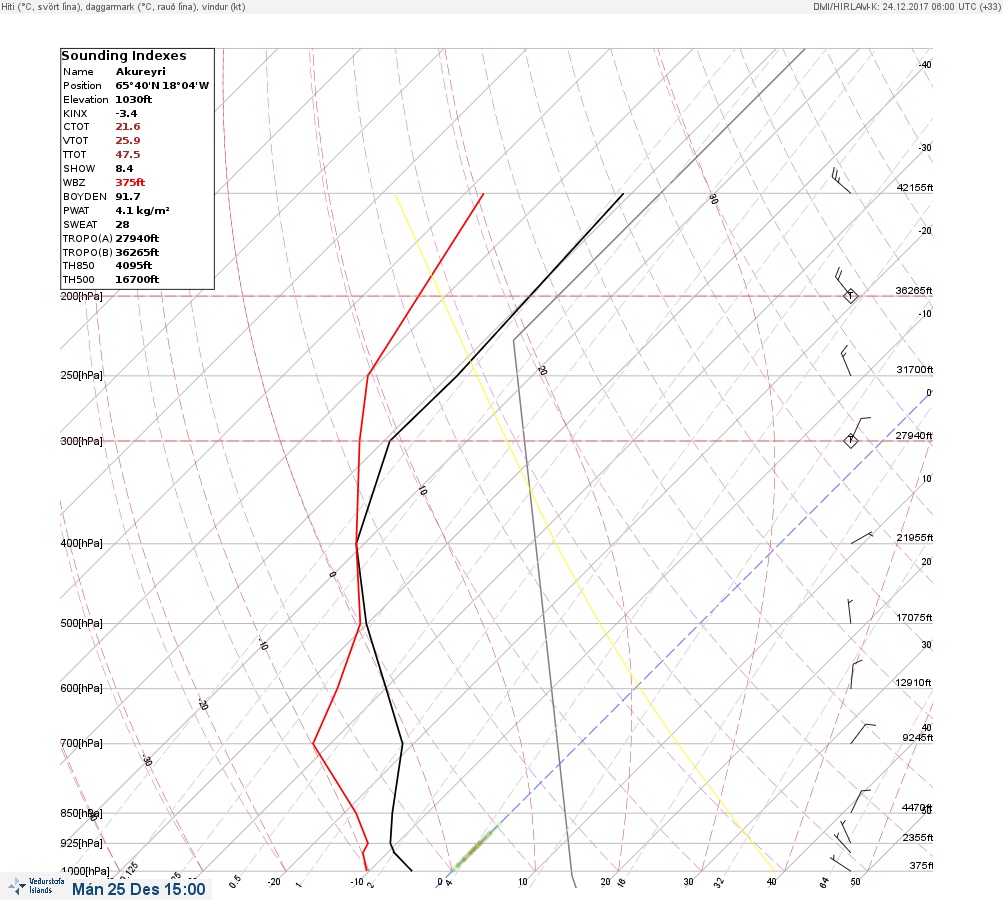
Task: Click the 'TROPO(A)' label in the table
Action: 88,239
